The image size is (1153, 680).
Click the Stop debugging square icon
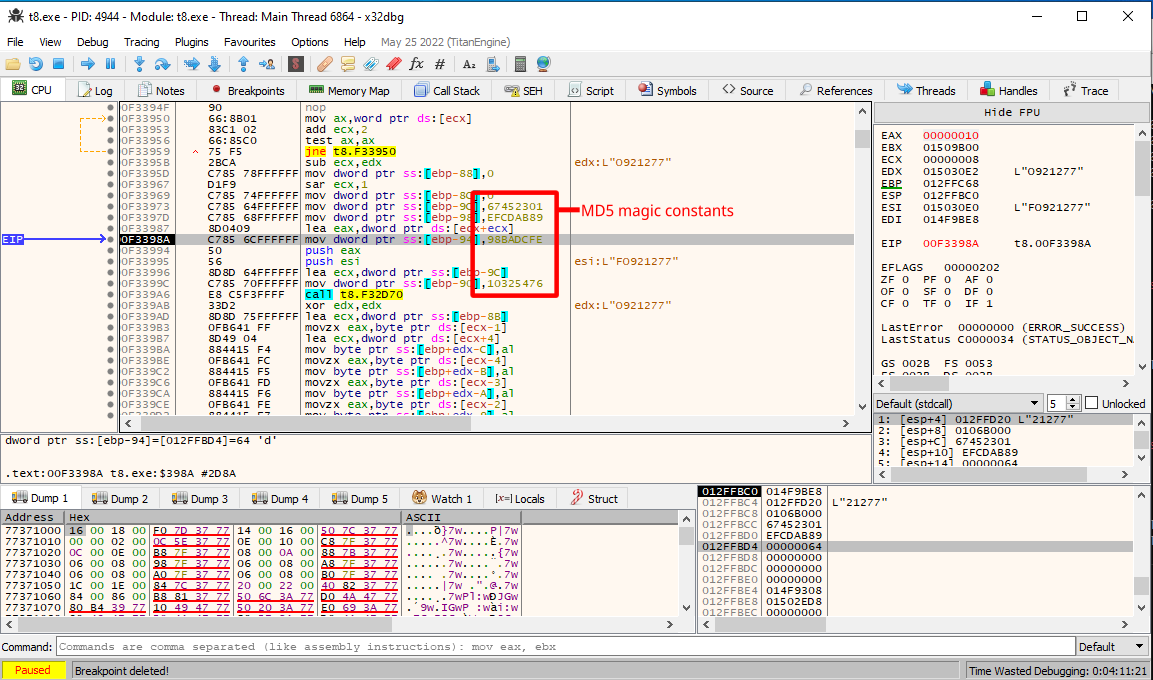point(59,64)
